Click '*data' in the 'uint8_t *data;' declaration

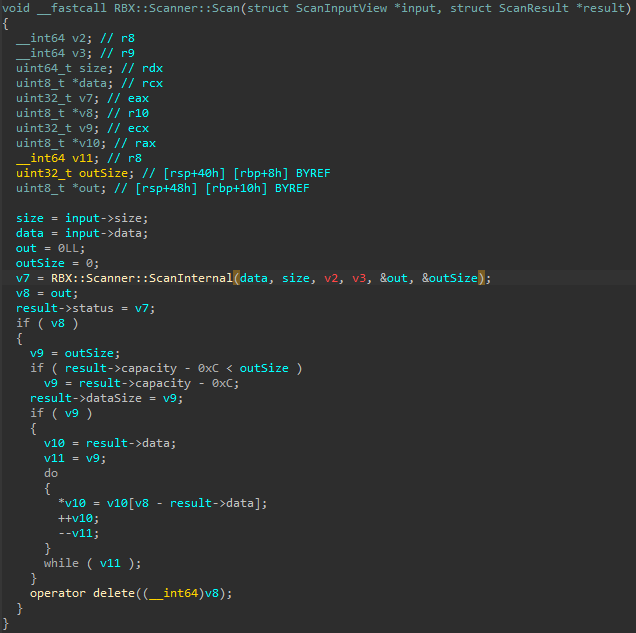click(89, 83)
